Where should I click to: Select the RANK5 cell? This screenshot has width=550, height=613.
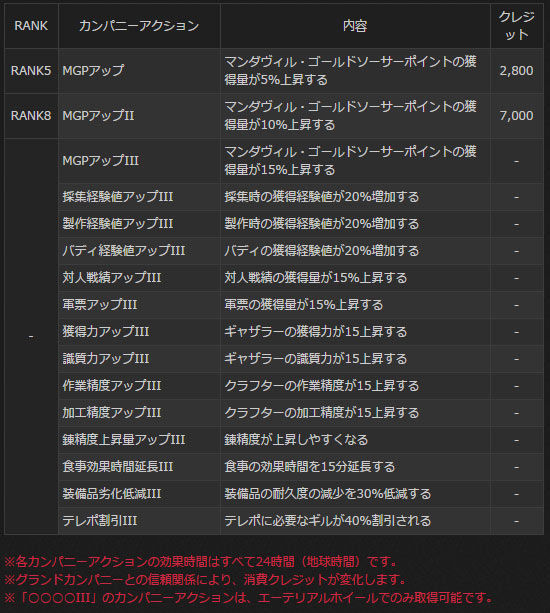click(x=31, y=71)
